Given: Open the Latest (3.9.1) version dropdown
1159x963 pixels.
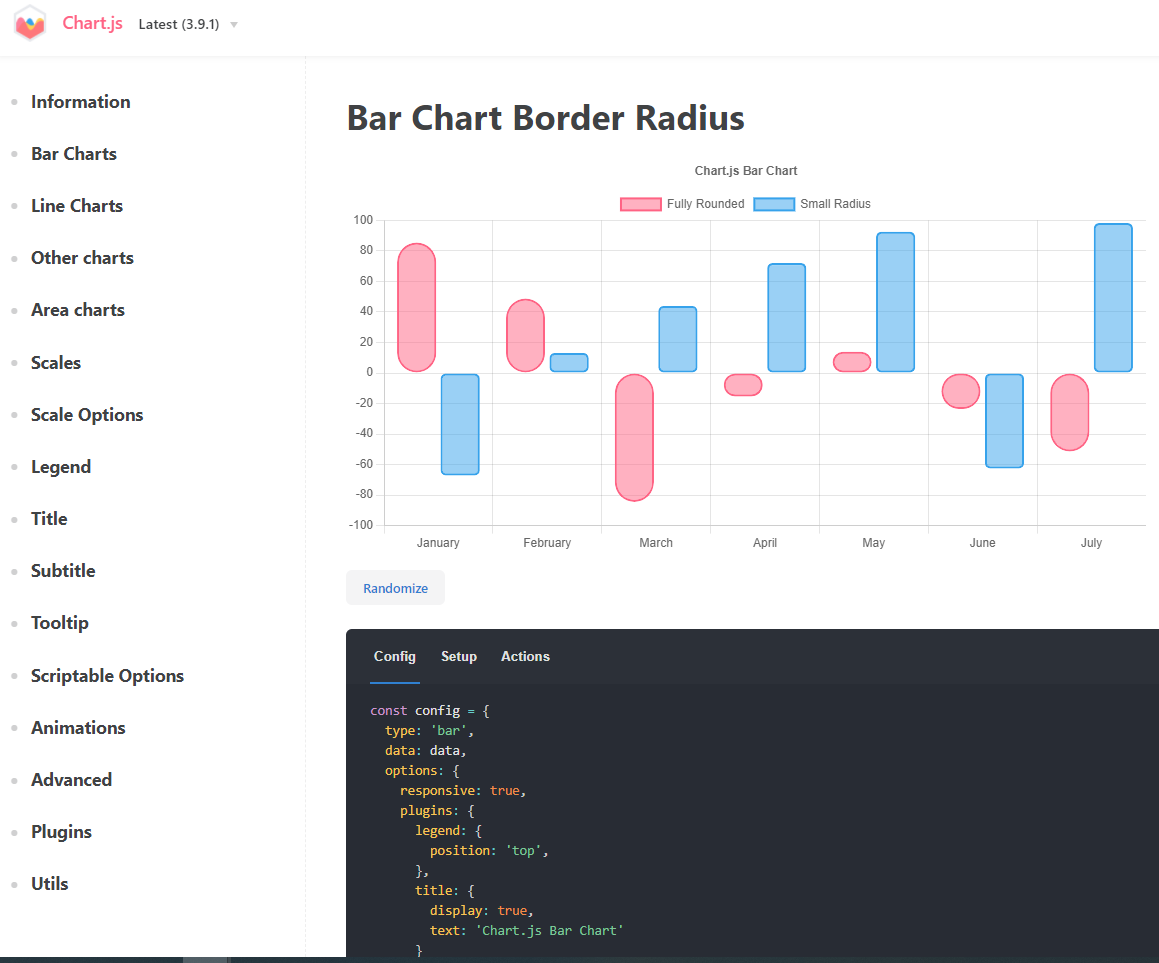Looking at the screenshot, I should tap(188, 24).
